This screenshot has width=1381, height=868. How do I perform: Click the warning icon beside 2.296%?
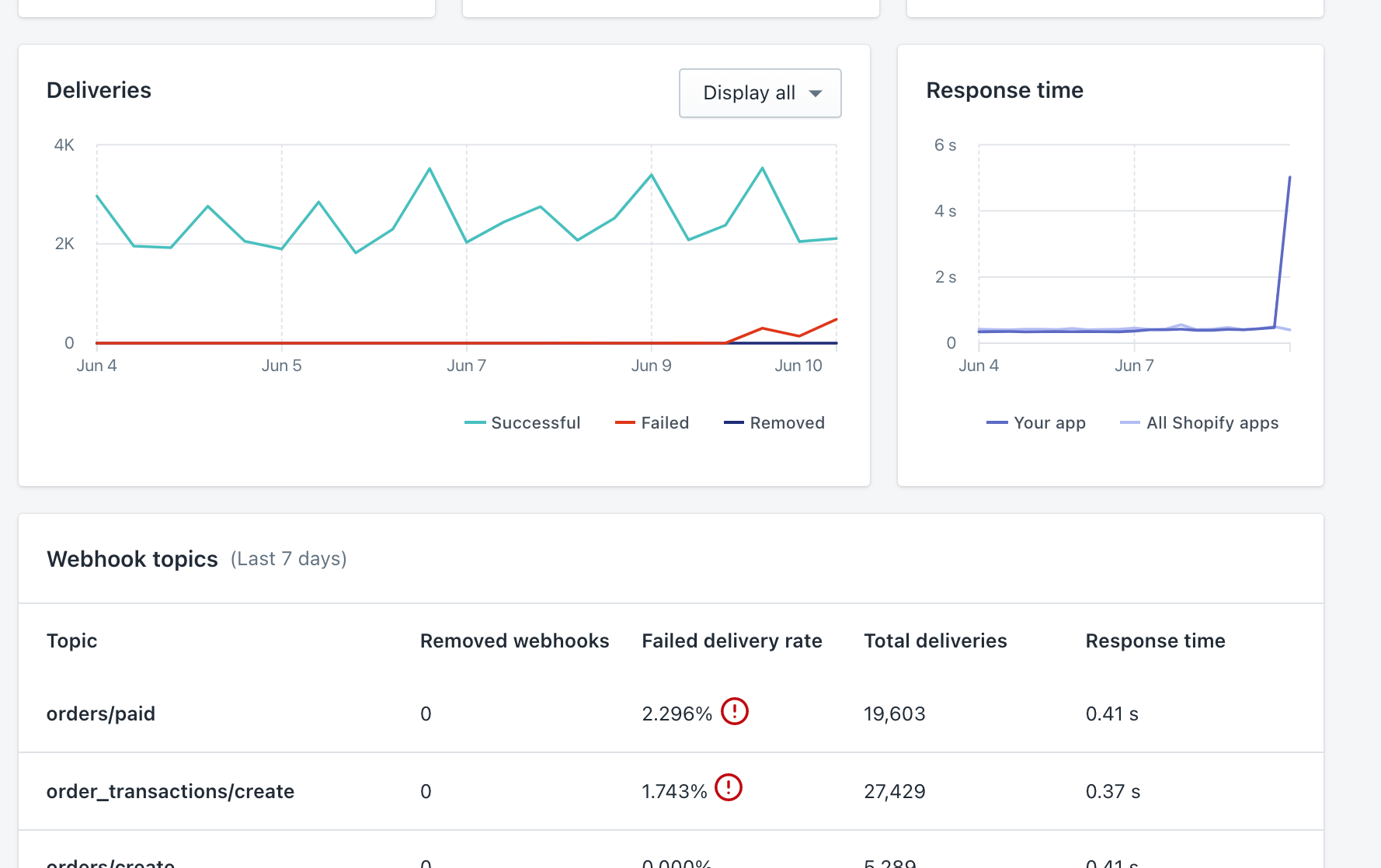734,711
